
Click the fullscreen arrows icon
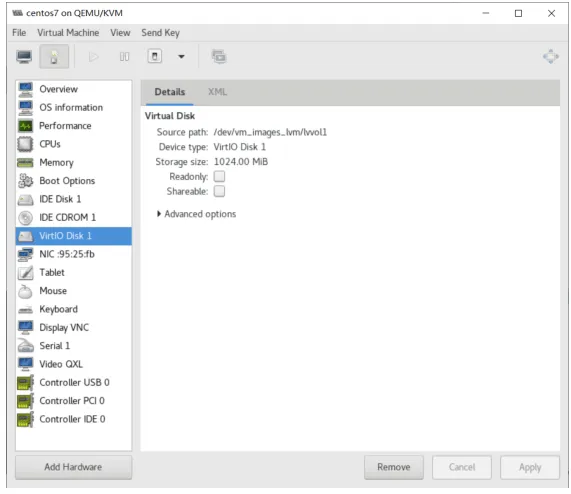pyautogui.click(x=550, y=56)
